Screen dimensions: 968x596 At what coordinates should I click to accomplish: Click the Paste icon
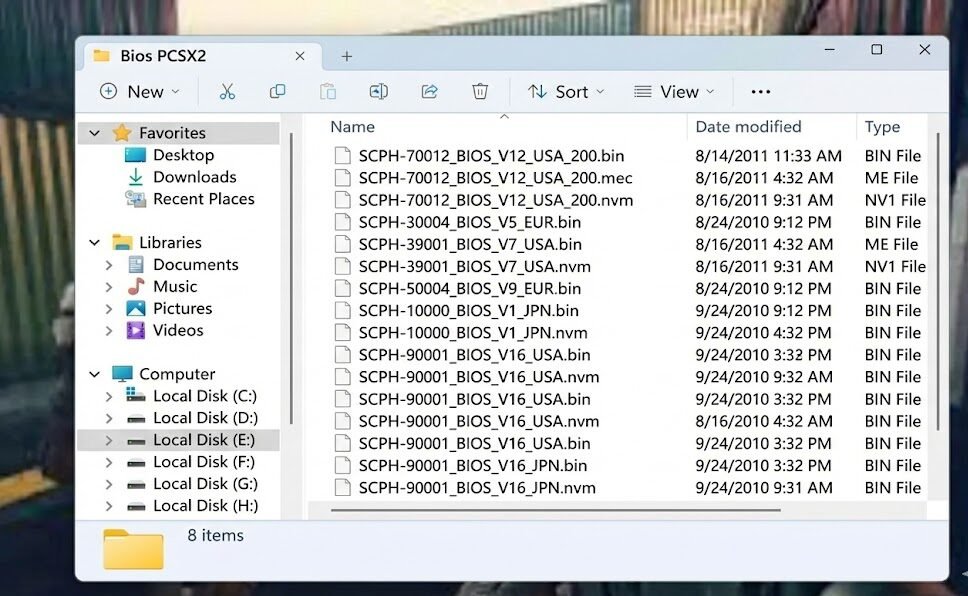click(328, 91)
